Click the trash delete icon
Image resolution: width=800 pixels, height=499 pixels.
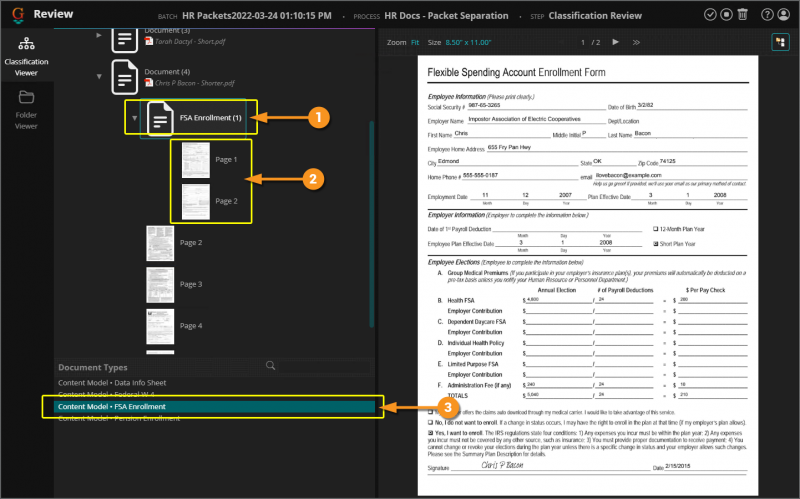[741, 14]
